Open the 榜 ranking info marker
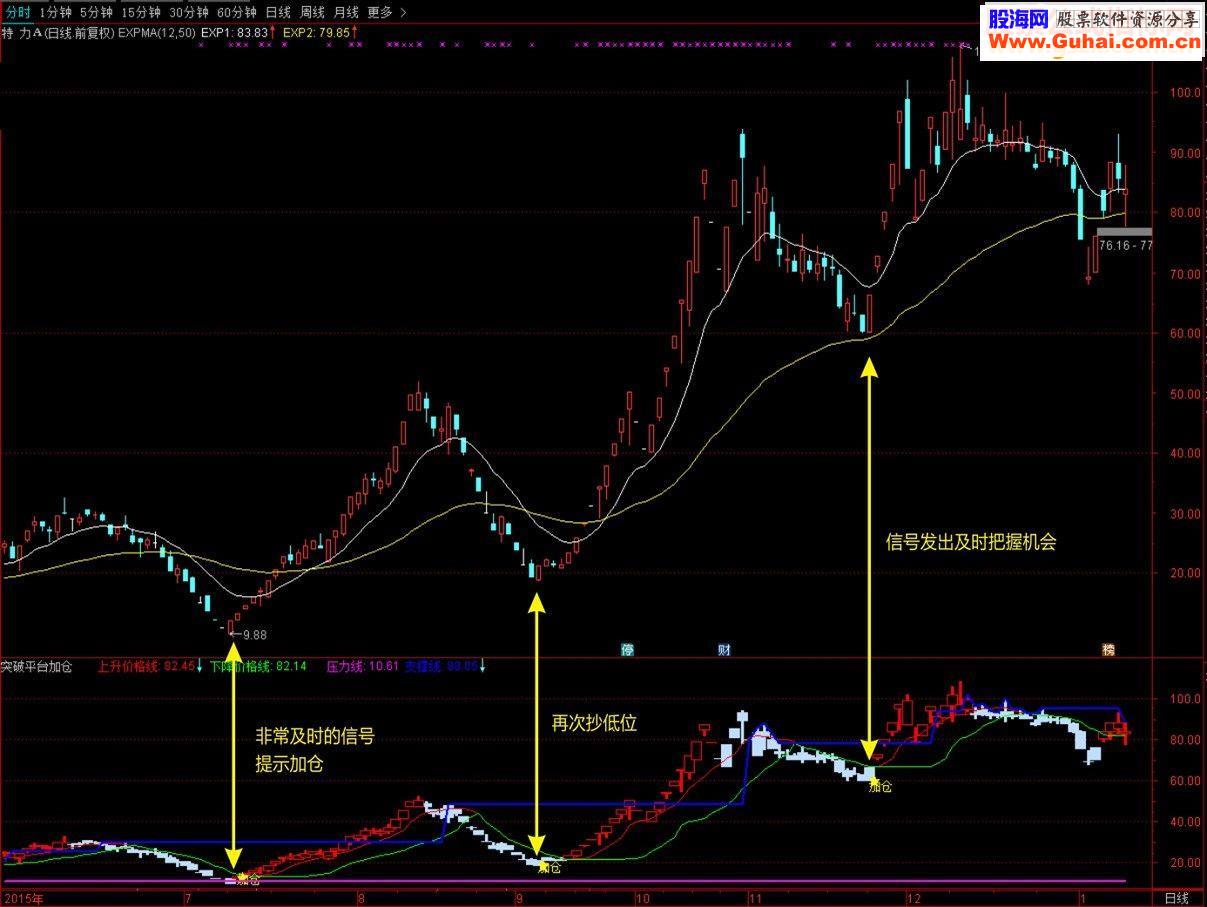 click(x=1107, y=649)
